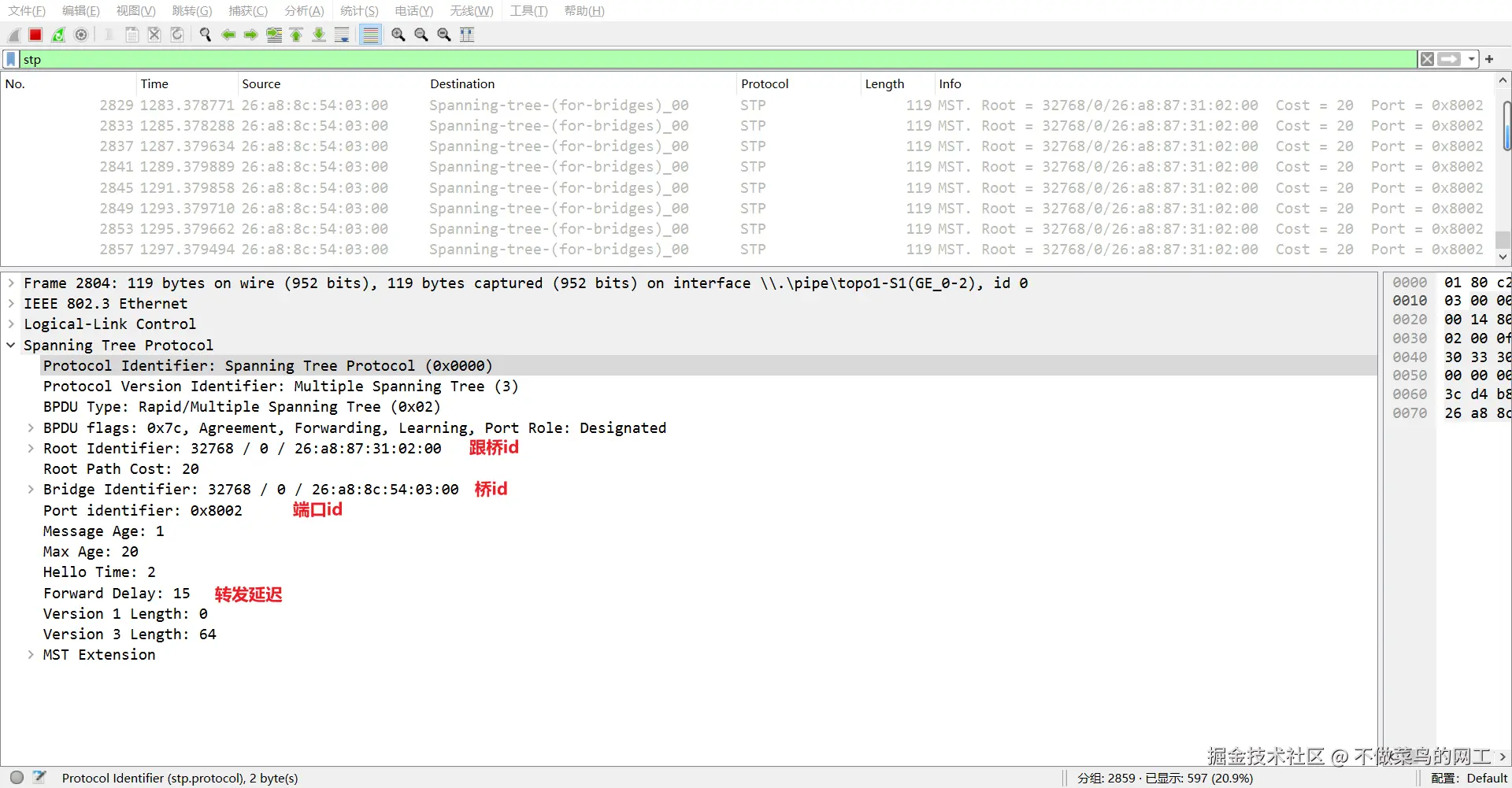Open the 统计(S) menu
The image size is (1512, 788).
coord(359,11)
